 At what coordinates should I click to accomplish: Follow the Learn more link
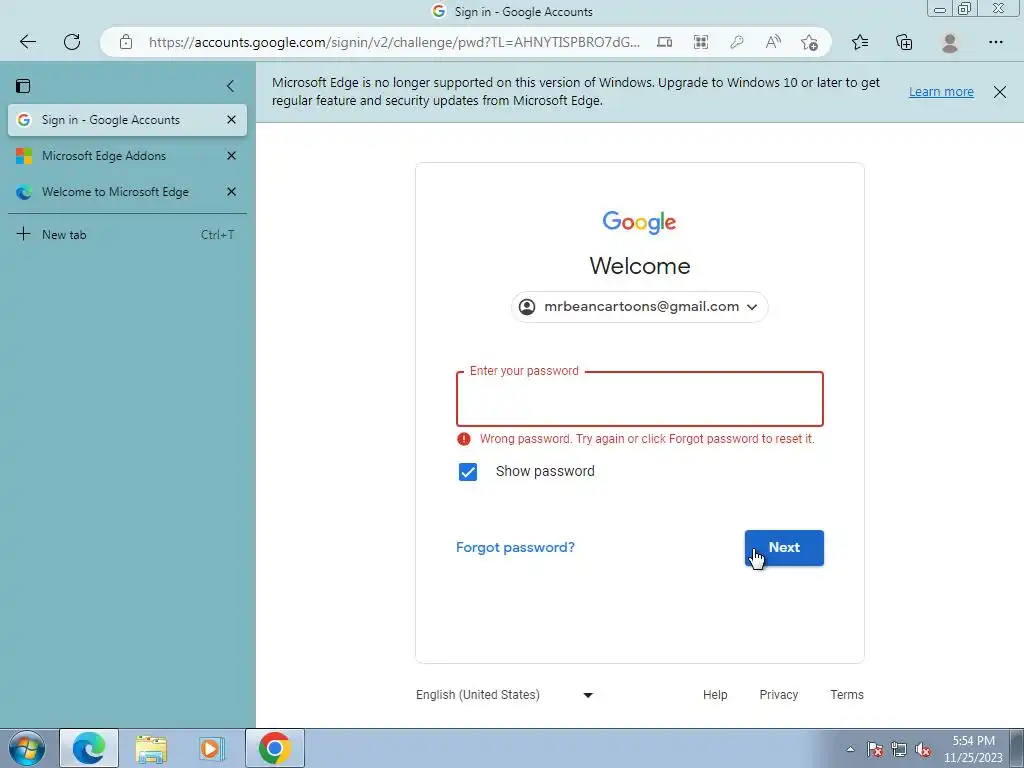click(941, 91)
